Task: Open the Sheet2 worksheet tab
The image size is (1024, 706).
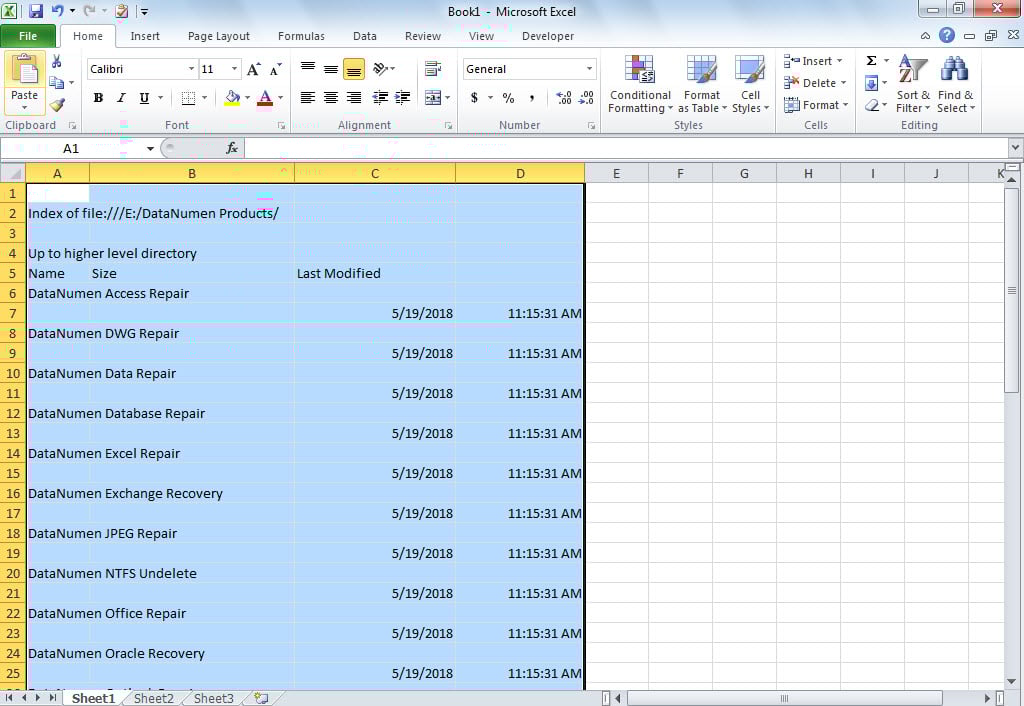Action: (154, 698)
